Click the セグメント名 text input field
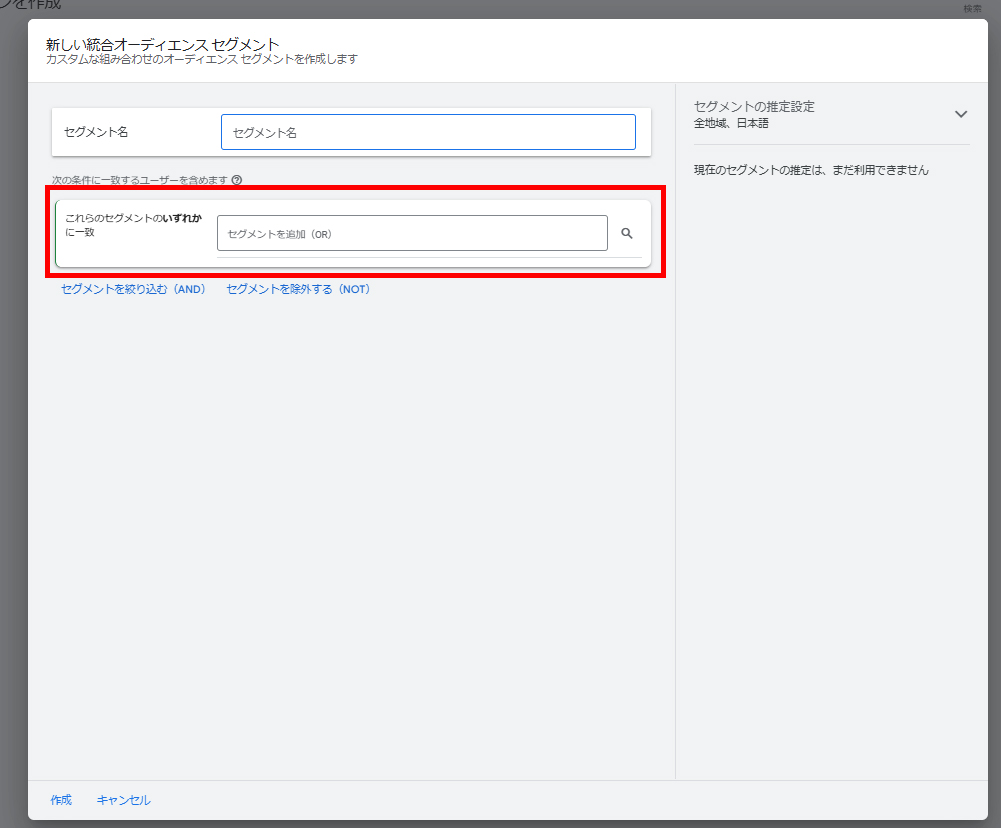Image resolution: width=1001 pixels, height=828 pixels. point(428,132)
